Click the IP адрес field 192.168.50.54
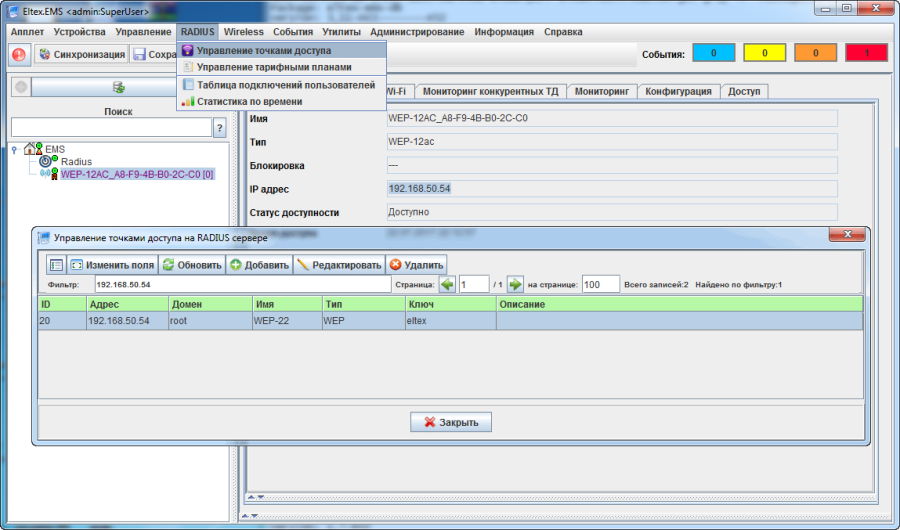900x530 pixels. 612,189
